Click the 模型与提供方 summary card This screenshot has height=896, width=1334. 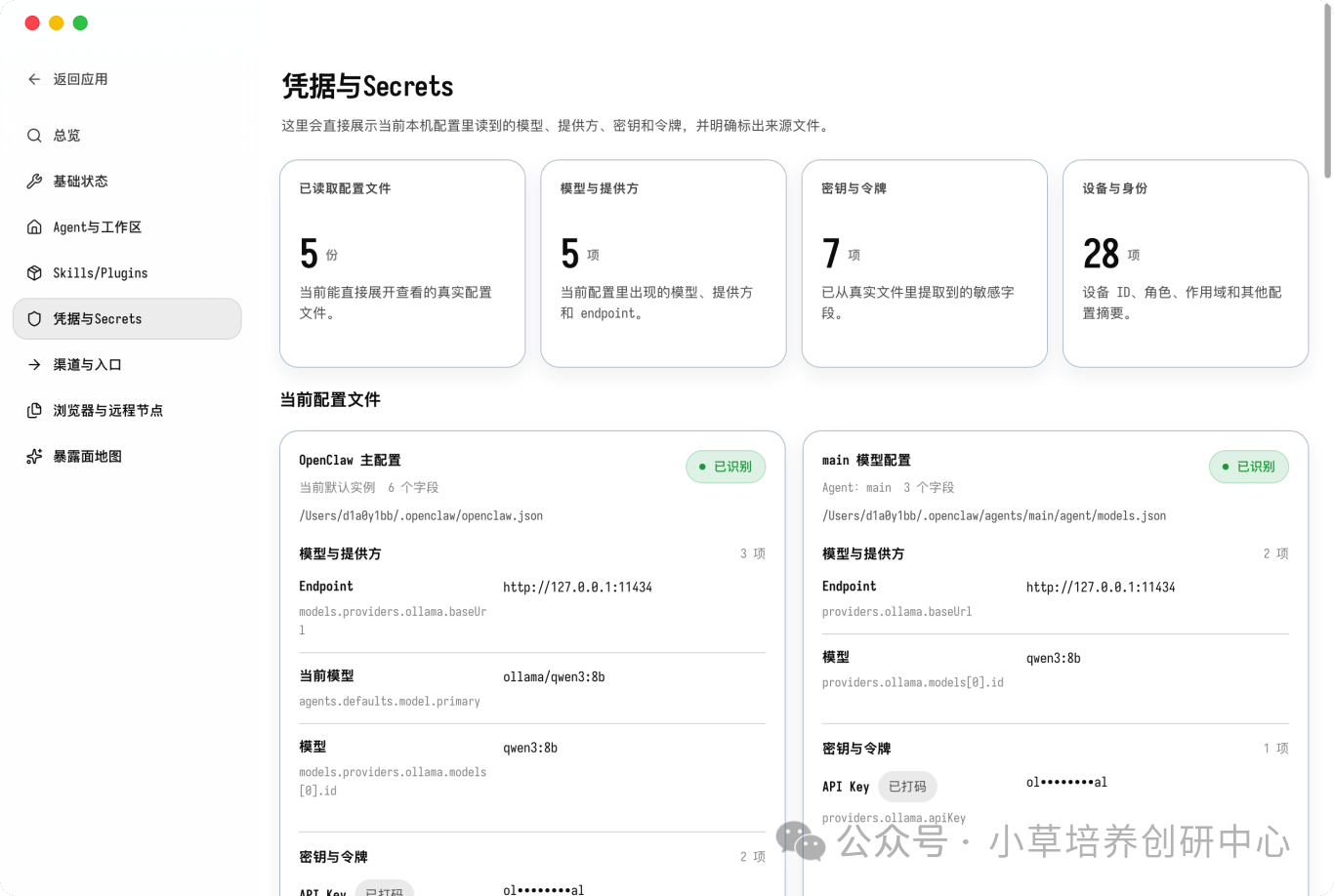pos(663,264)
